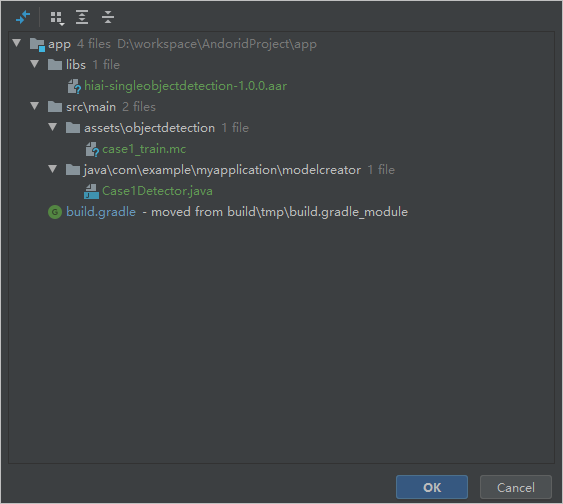This screenshot has height=504, width=563.
Task: Click the case1_train.mc unknown file icon
Action: (92, 149)
